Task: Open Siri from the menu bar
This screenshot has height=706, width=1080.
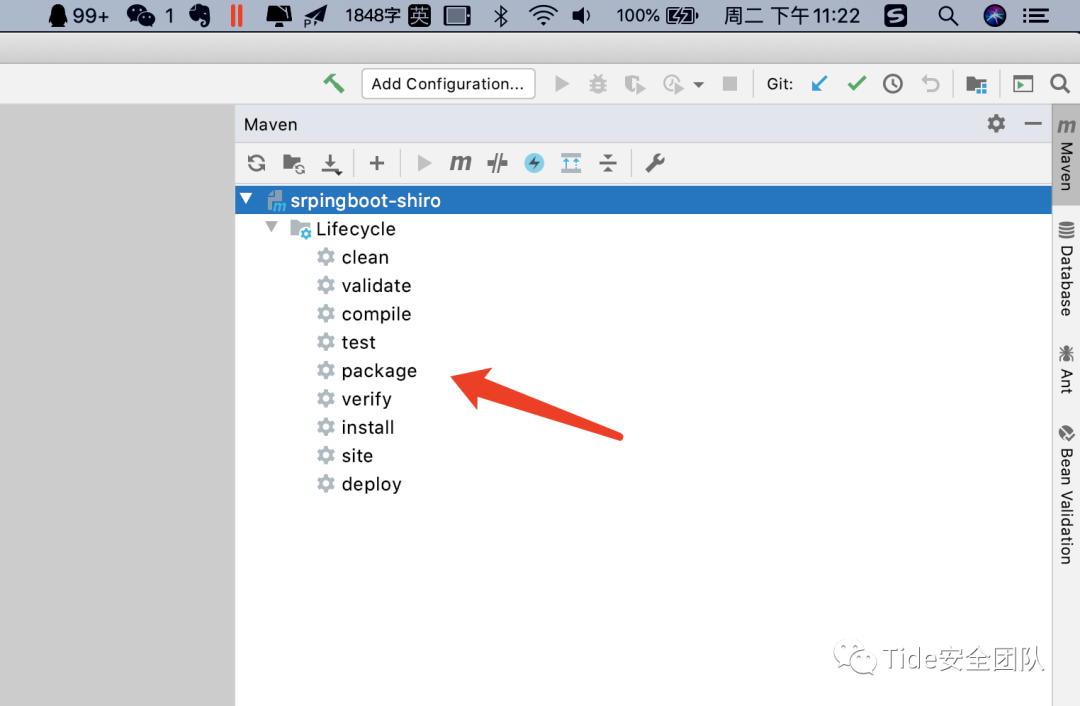Action: (995, 15)
